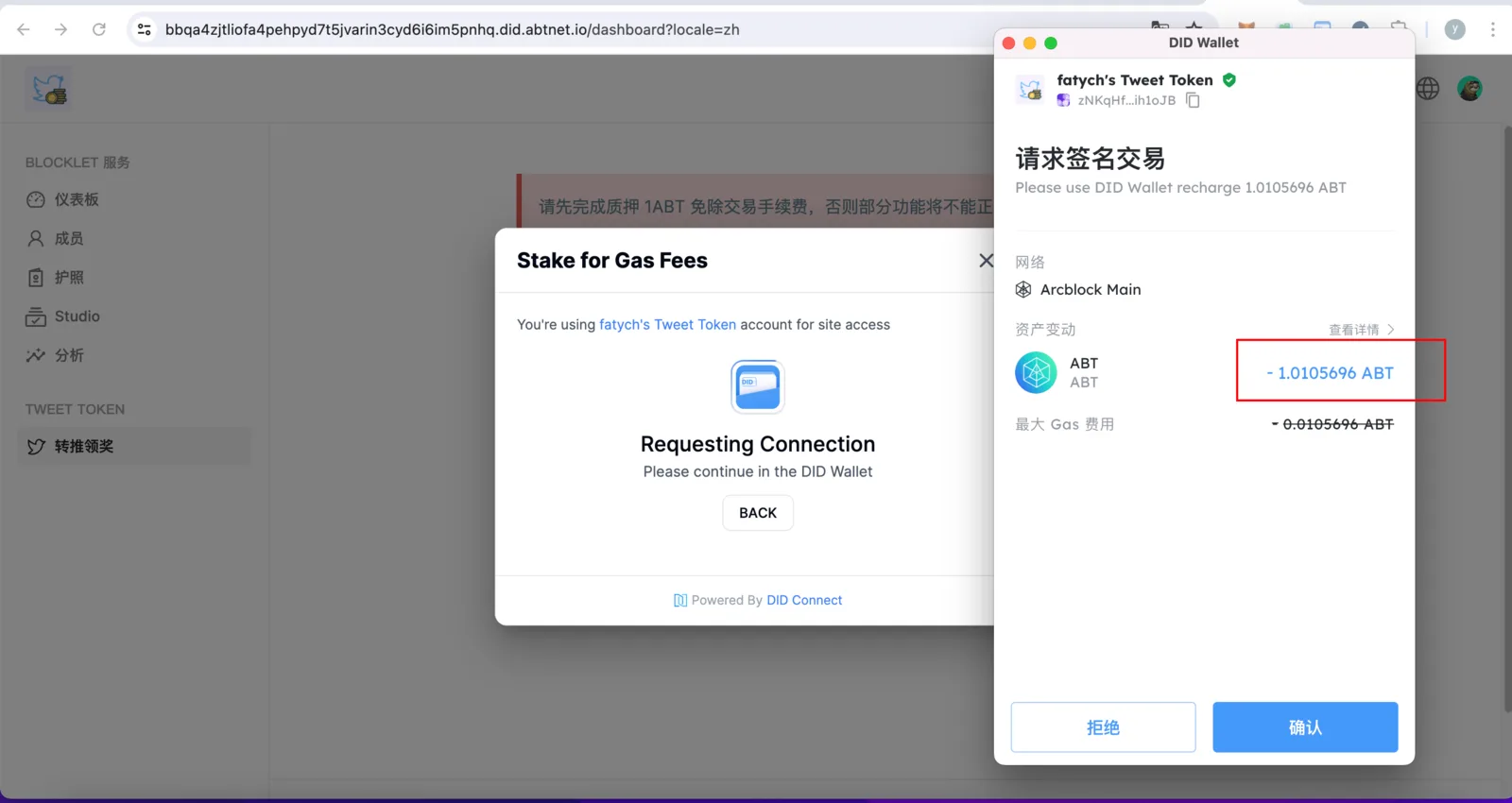
Task: Reject the transaction with 拒绝
Action: pos(1103,727)
